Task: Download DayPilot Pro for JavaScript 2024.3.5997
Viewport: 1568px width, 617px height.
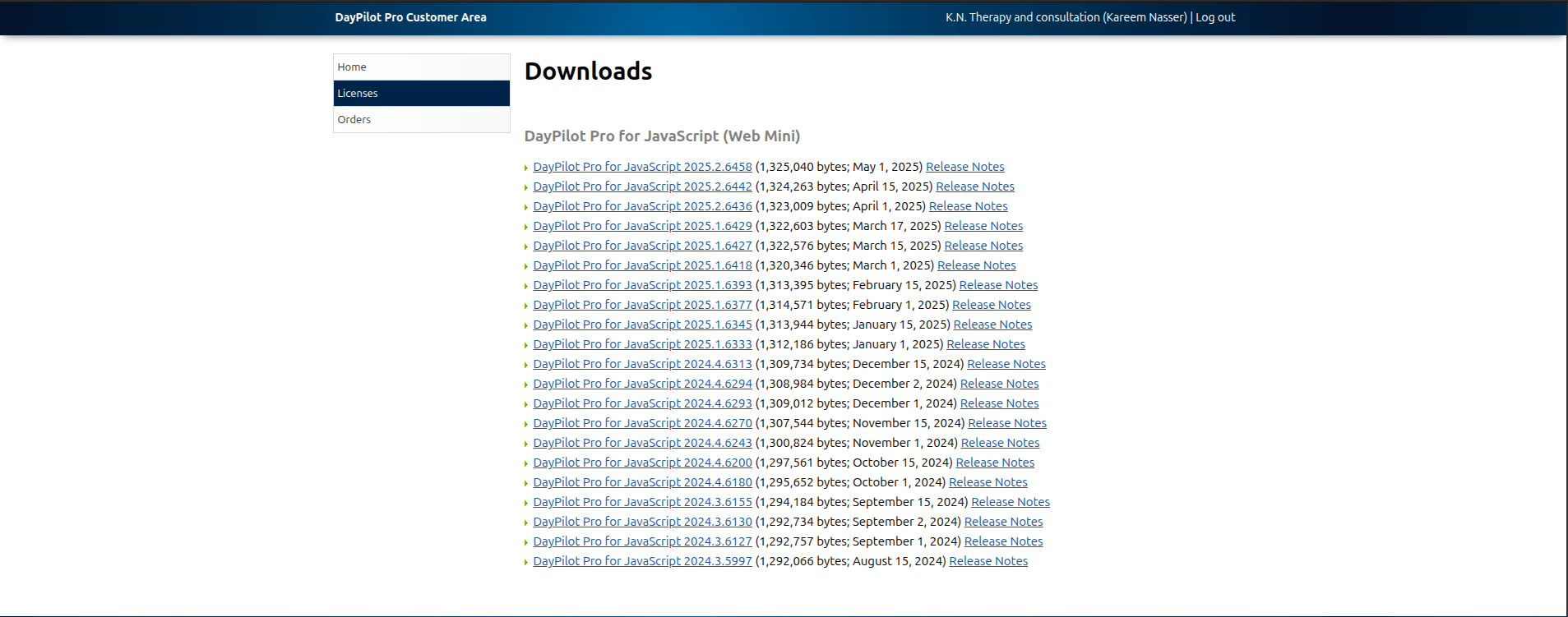Action: [642, 561]
